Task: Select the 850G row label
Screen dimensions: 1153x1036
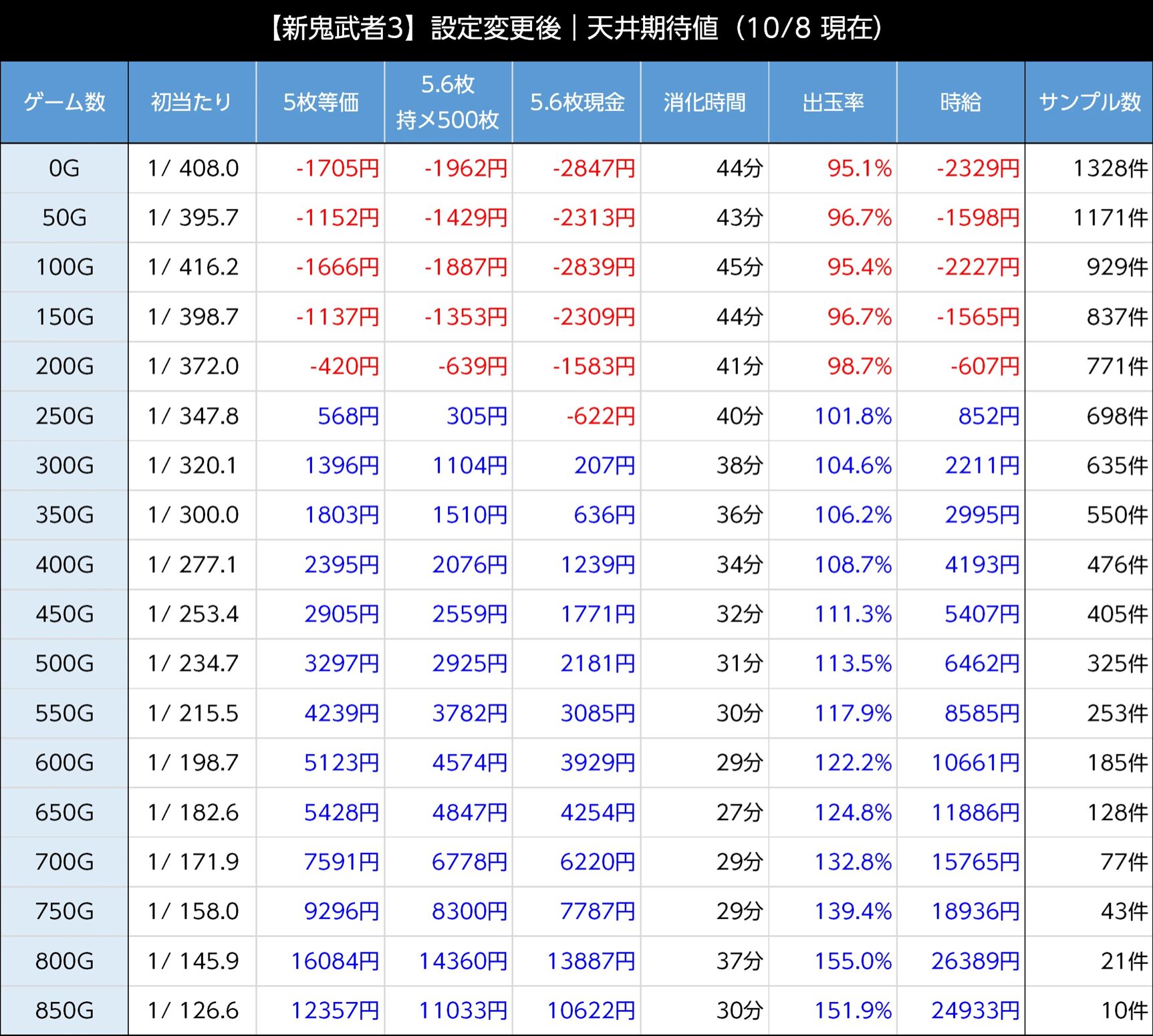Action: coord(64,1011)
